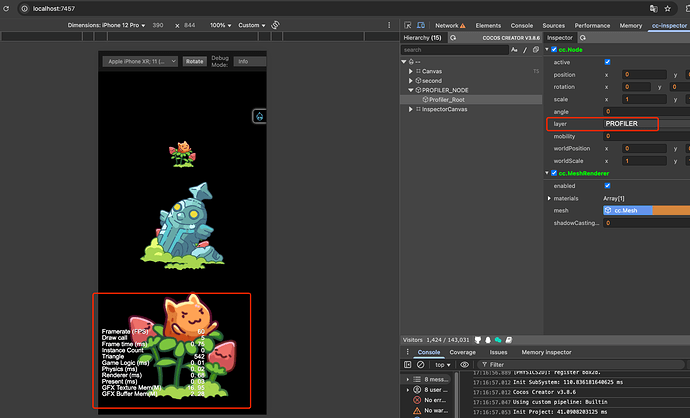690x418 pixels.
Task: Open the cc-inspector tab
Action: click(669, 25)
